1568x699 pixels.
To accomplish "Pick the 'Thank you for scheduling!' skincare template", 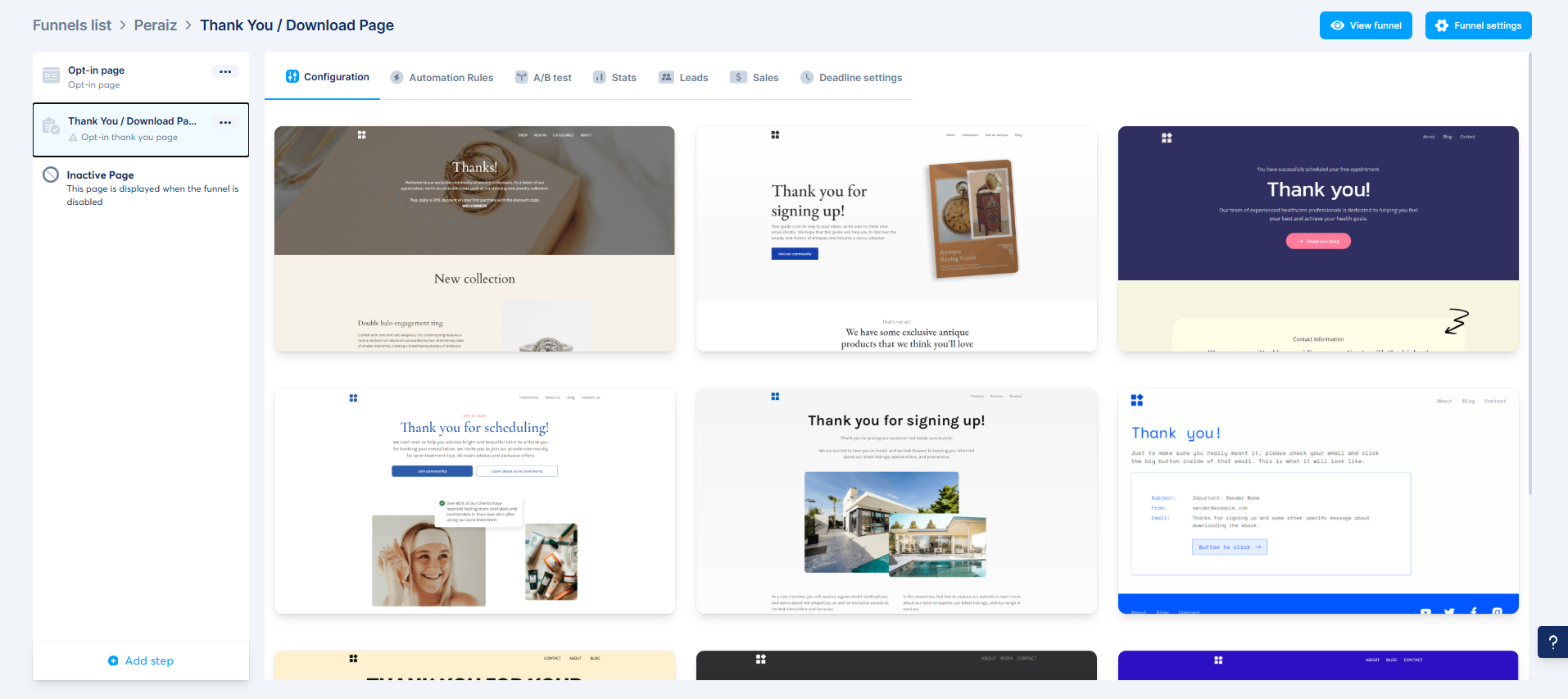I will (474, 501).
